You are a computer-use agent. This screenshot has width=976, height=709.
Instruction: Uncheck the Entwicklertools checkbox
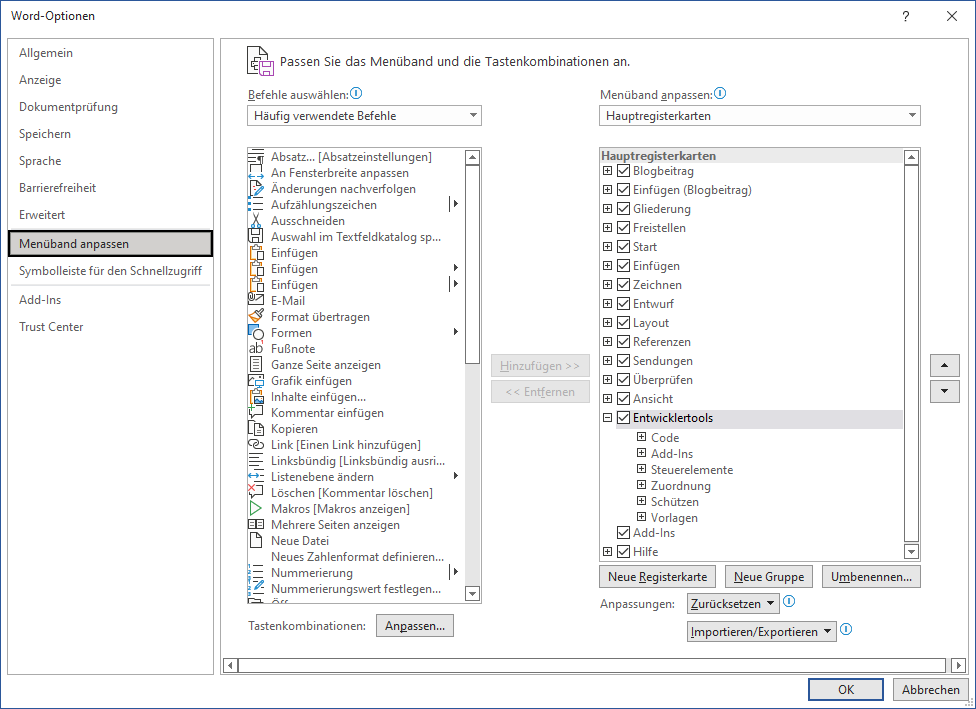pos(624,418)
